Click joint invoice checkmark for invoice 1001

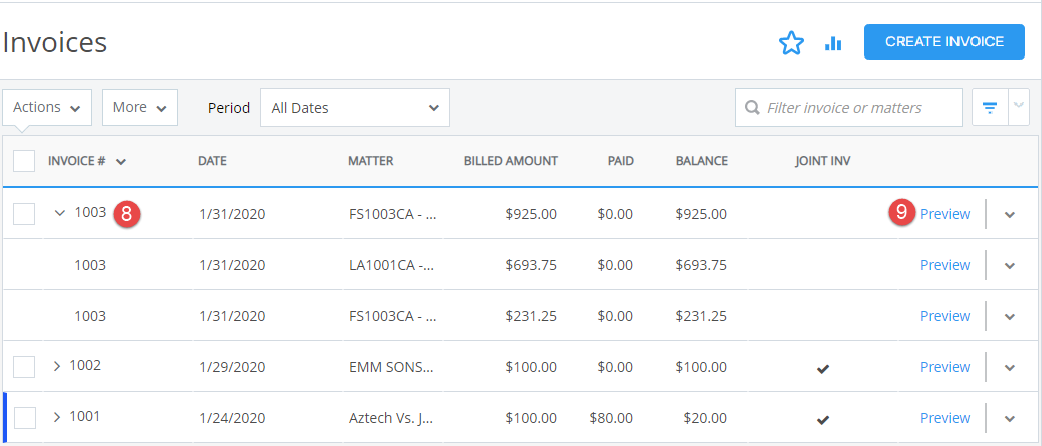(x=823, y=419)
